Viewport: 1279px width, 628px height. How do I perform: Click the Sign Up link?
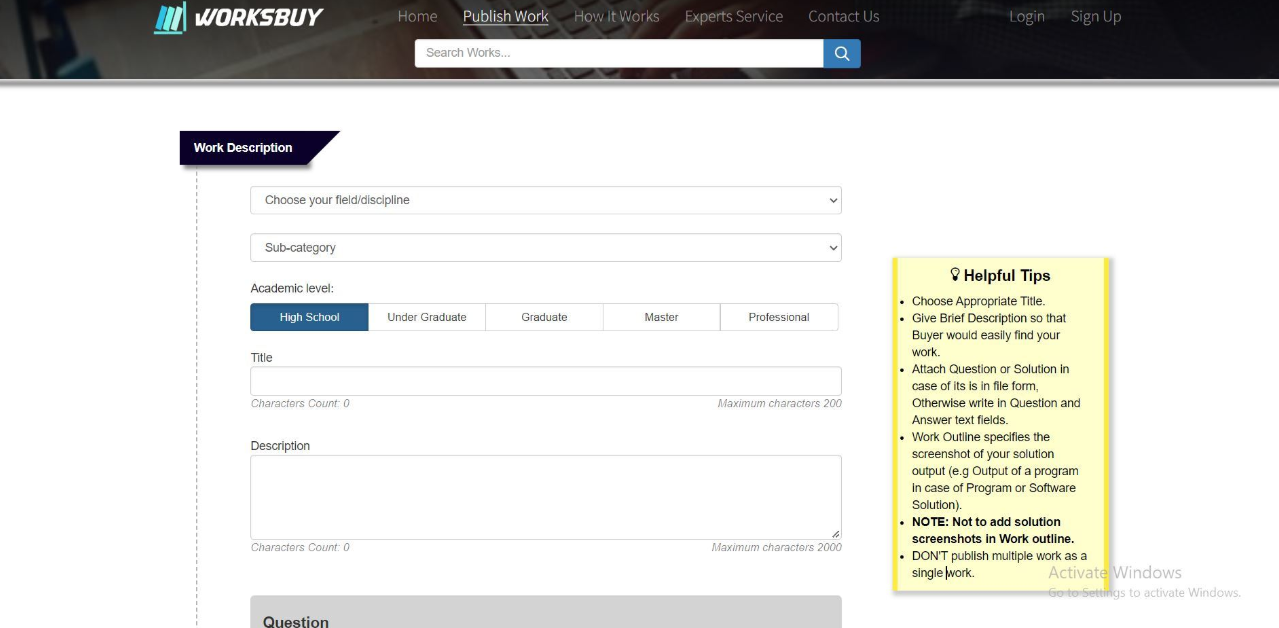pyautogui.click(x=1095, y=16)
